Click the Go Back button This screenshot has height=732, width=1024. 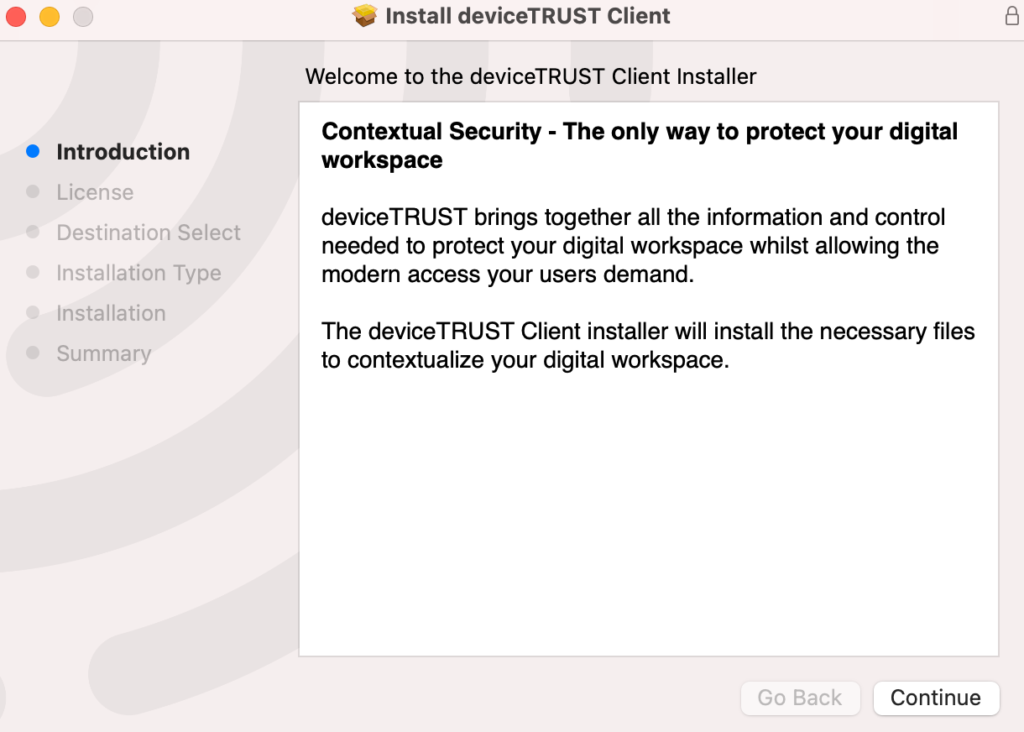pos(800,698)
